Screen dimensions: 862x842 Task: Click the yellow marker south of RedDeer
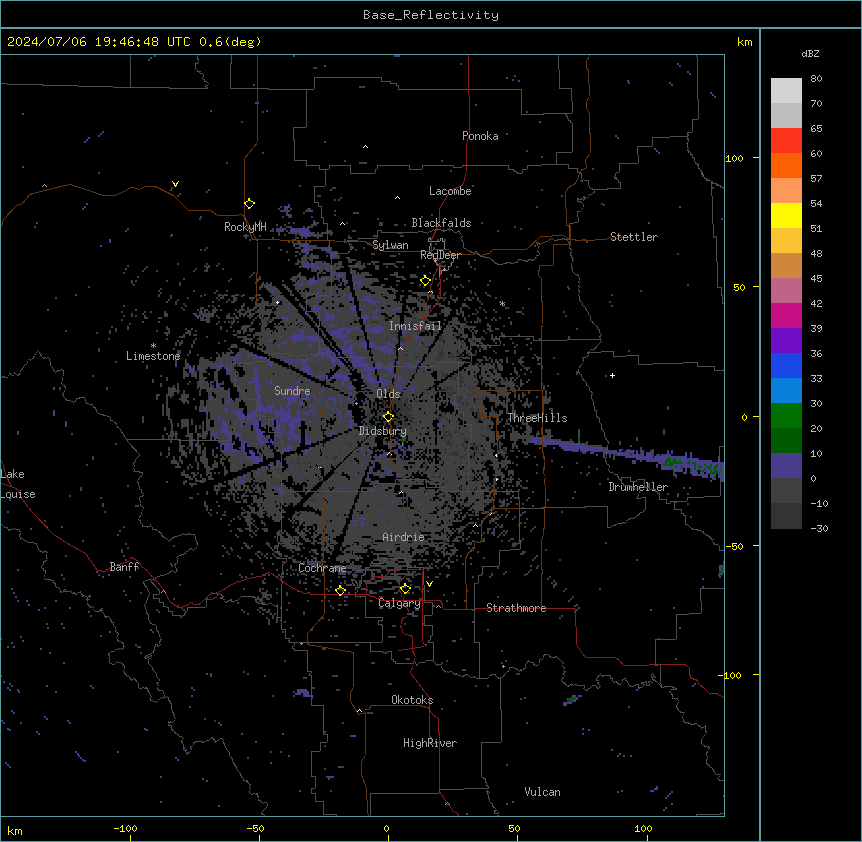coord(426,281)
